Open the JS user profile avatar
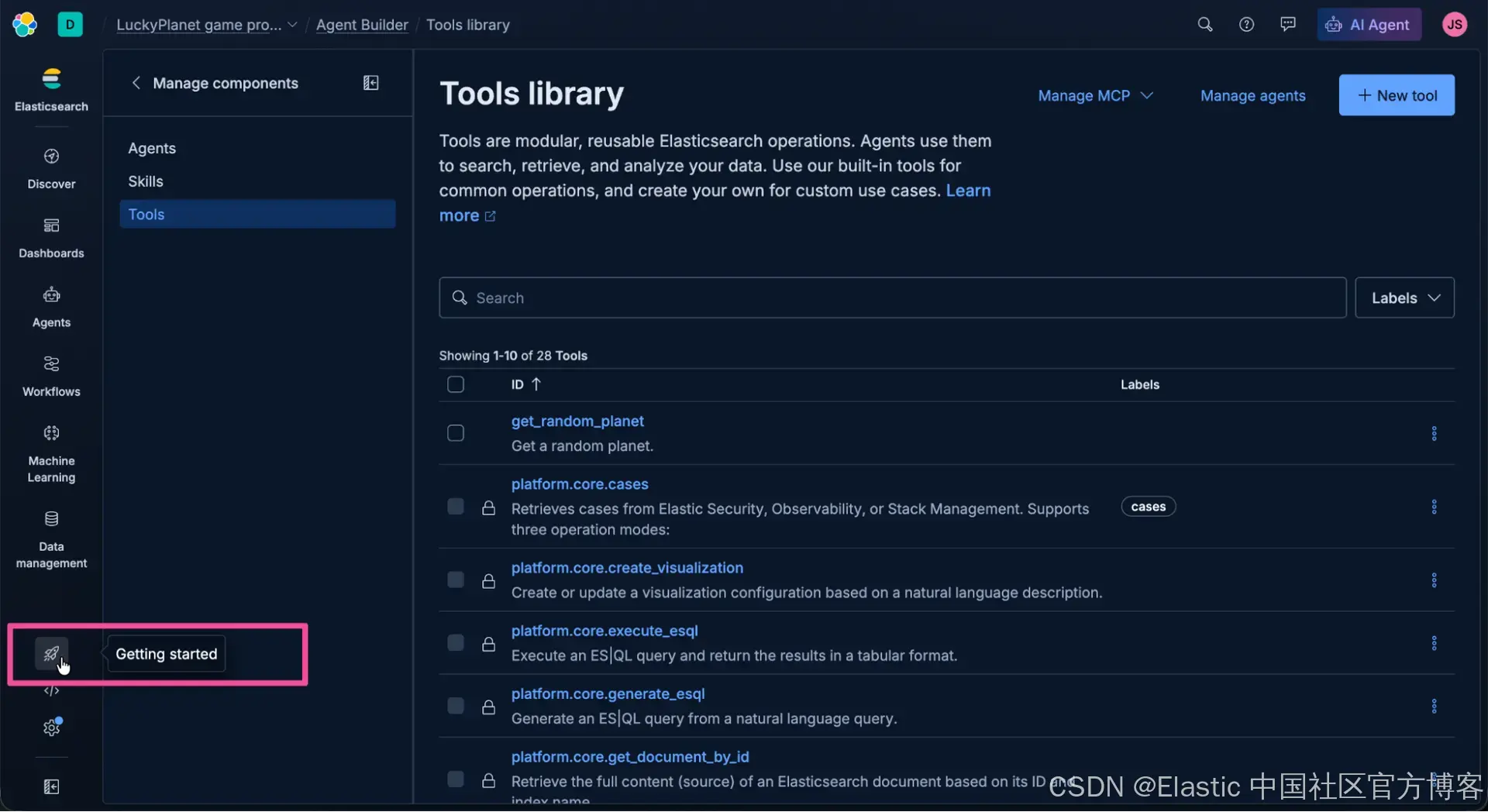The height and width of the screenshot is (812, 1488). click(1455, 25)
